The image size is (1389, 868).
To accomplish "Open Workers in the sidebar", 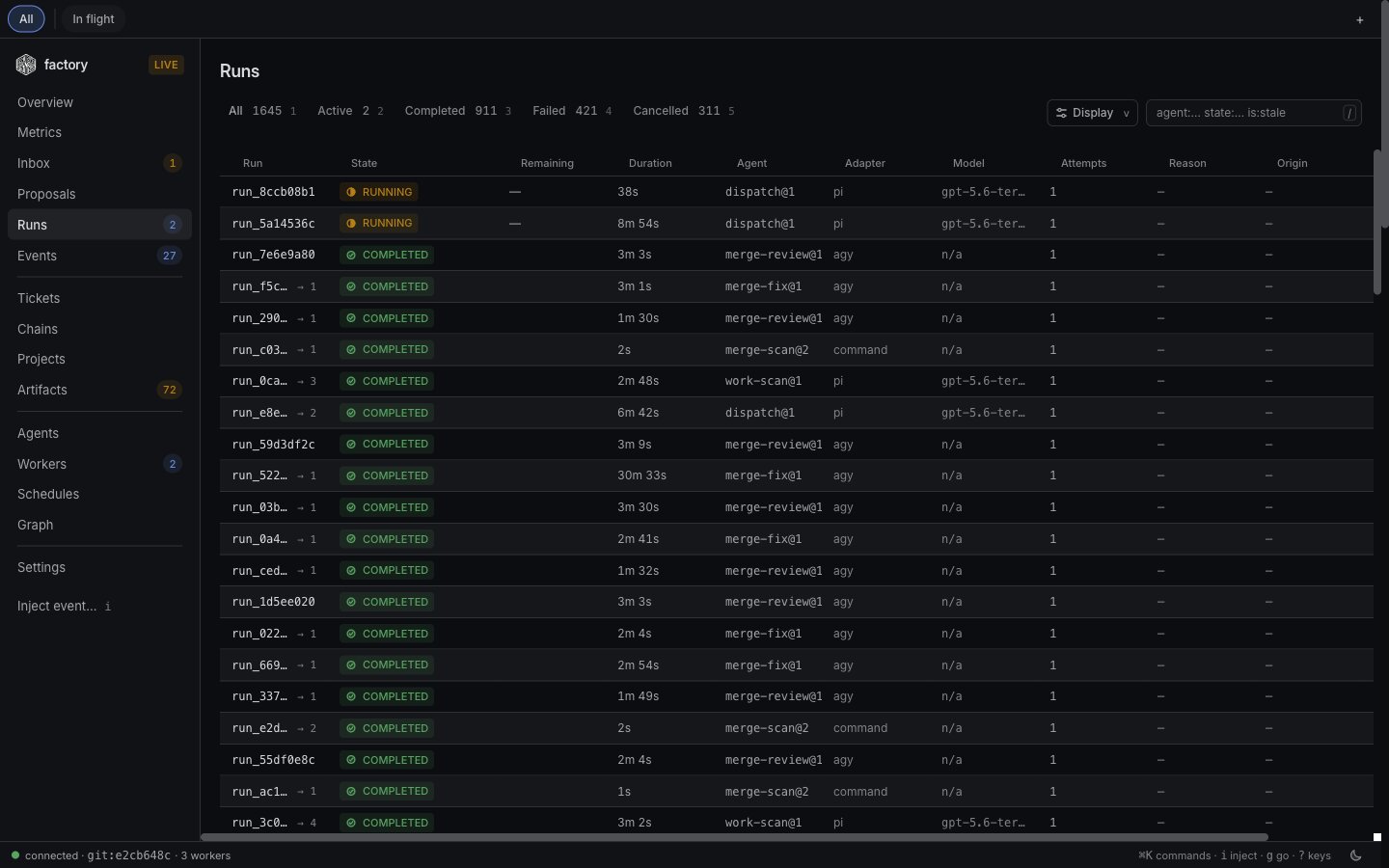I will click(x=99, y=464).
